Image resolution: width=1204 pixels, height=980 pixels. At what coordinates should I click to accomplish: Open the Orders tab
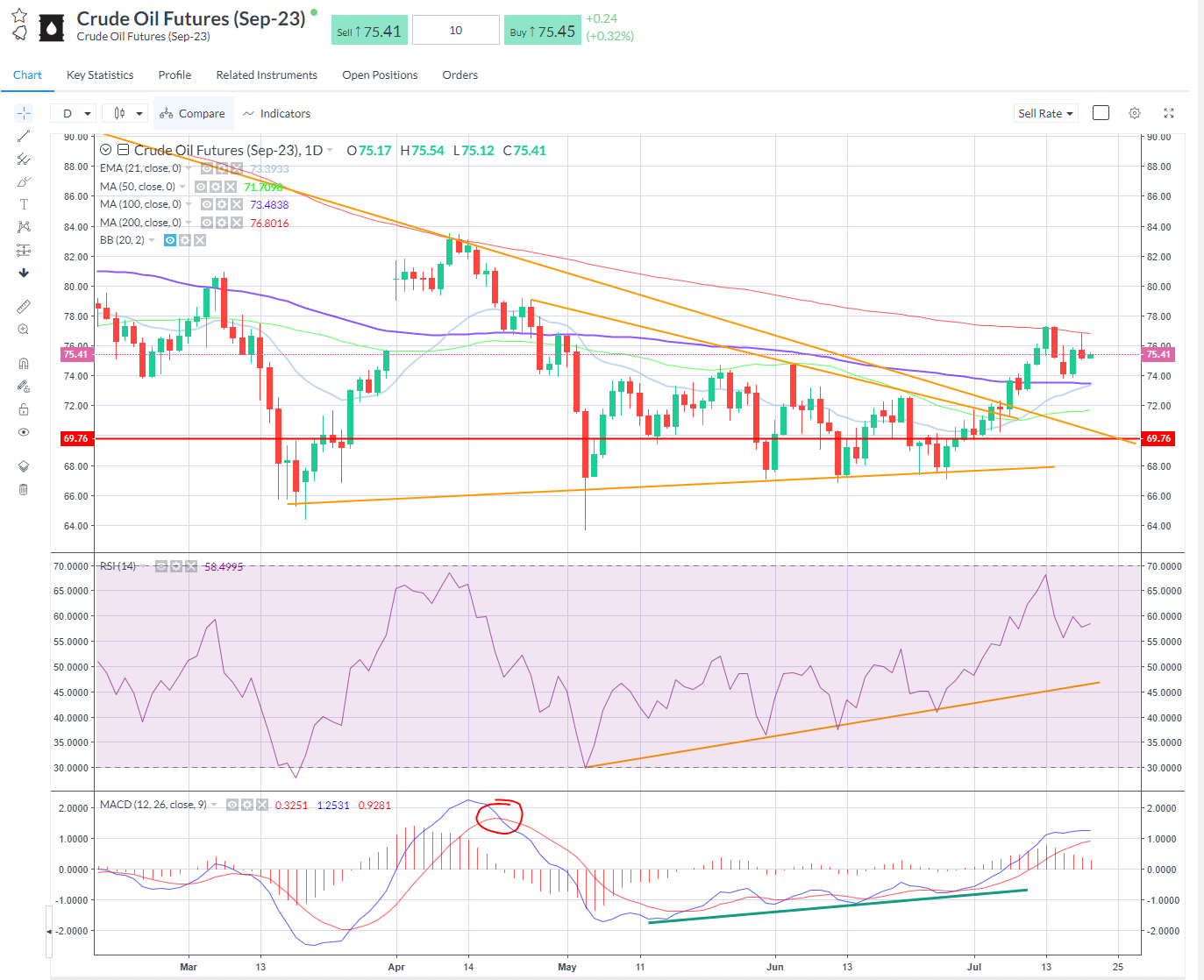pos(460,75)
